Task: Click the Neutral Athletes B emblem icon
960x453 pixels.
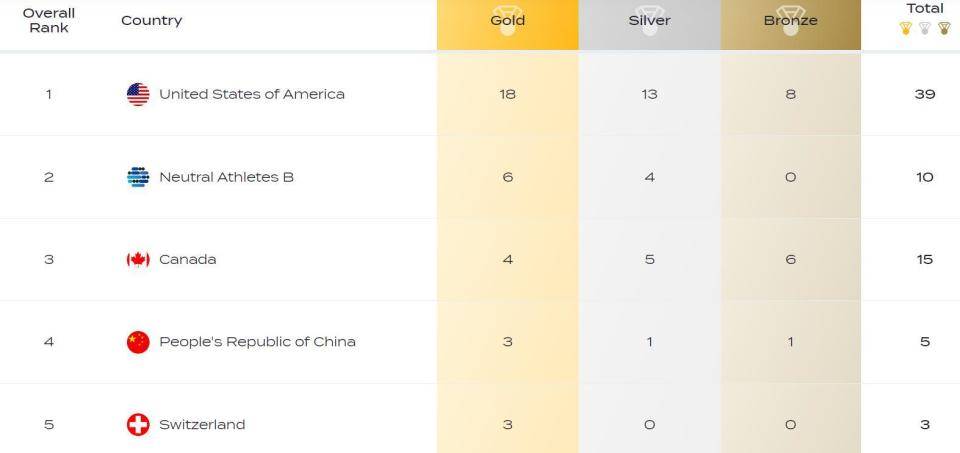Action: tap(138, 177)
